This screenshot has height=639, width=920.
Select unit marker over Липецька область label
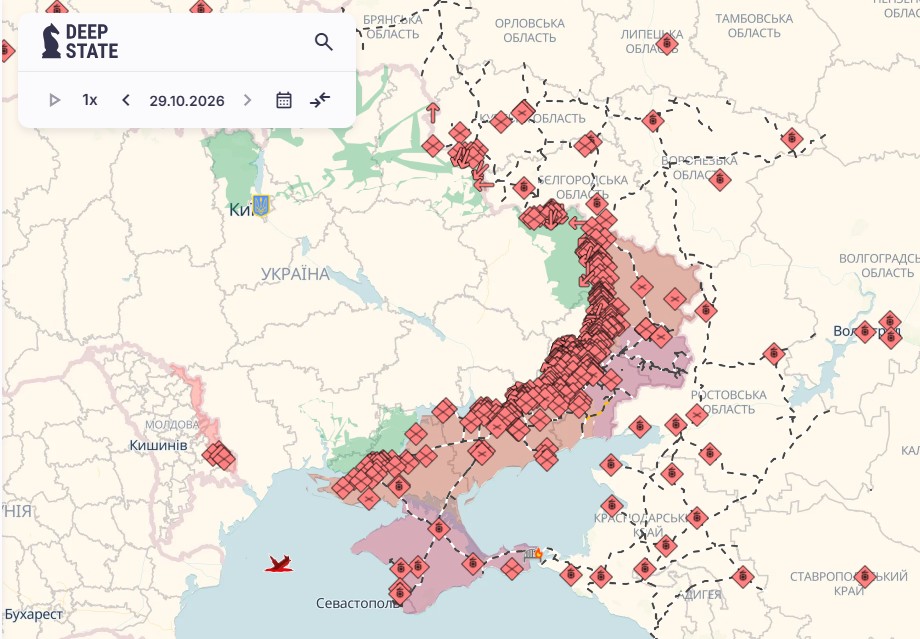pyautogui.click(x=667, y=44)
